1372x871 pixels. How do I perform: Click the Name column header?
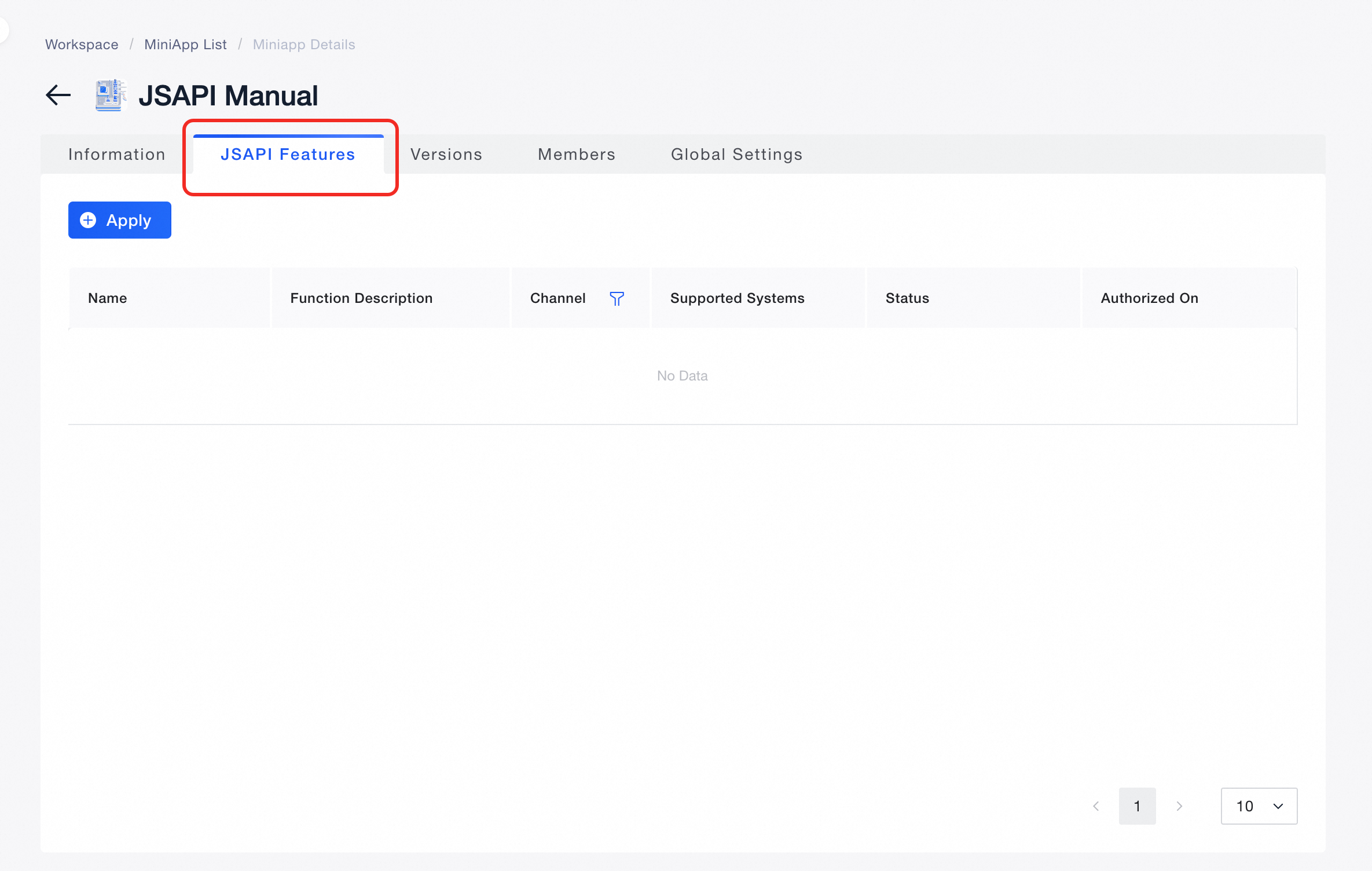click(x=108, y=298)
